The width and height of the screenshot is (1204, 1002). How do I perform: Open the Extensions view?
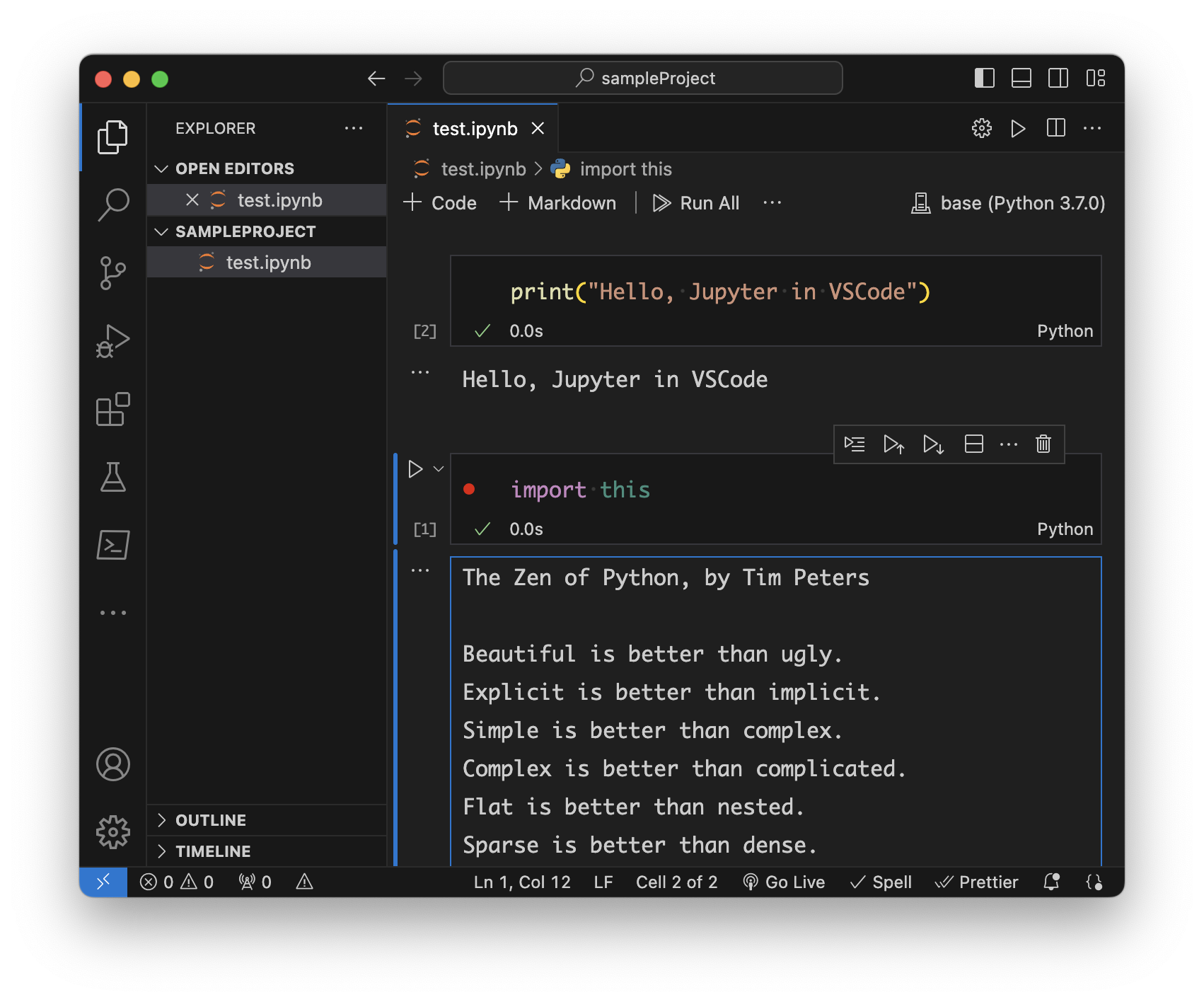113,408
